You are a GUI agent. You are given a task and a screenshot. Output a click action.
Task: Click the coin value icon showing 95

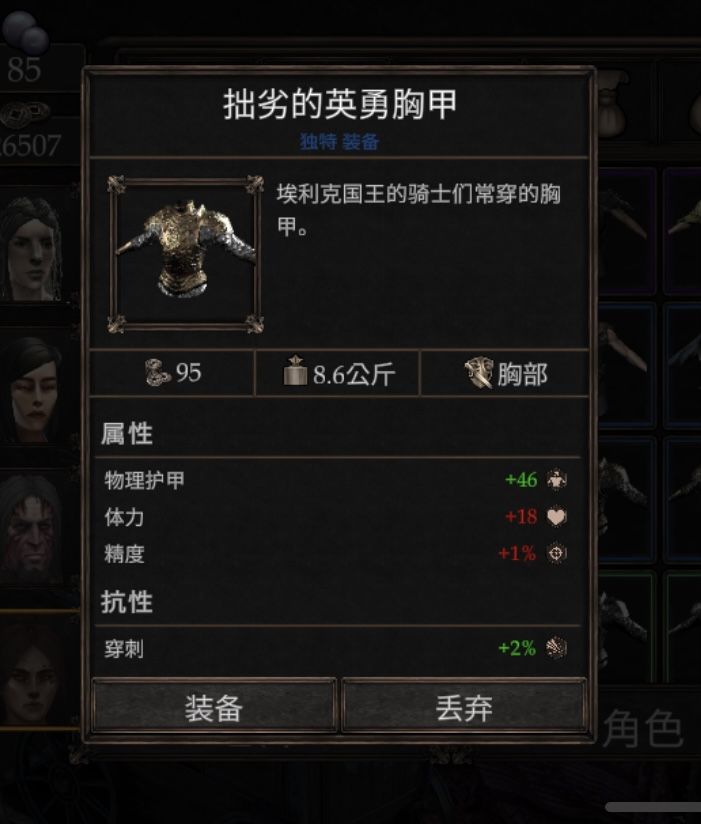(x=158, y=373)
